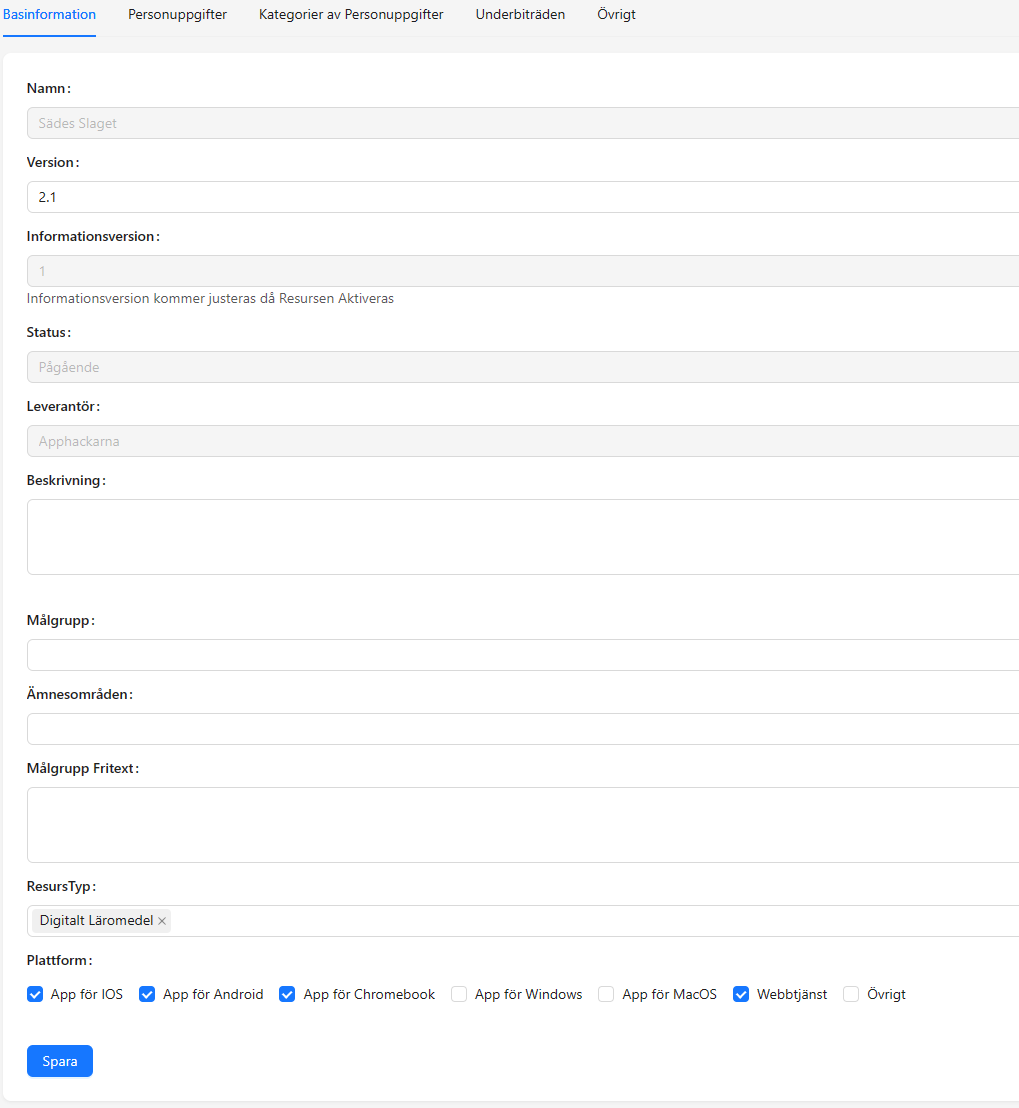Open Kategorier av Personuppgifter tab
The width and height of the screenshot is (1019, 1108).
pyautogui.click(x=351, y=14)
